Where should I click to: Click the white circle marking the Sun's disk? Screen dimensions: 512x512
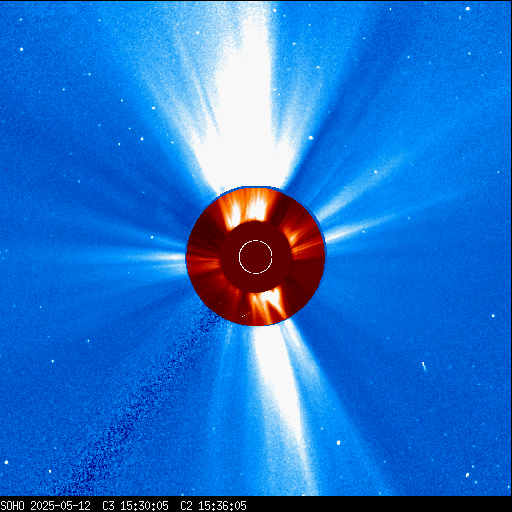256,257
